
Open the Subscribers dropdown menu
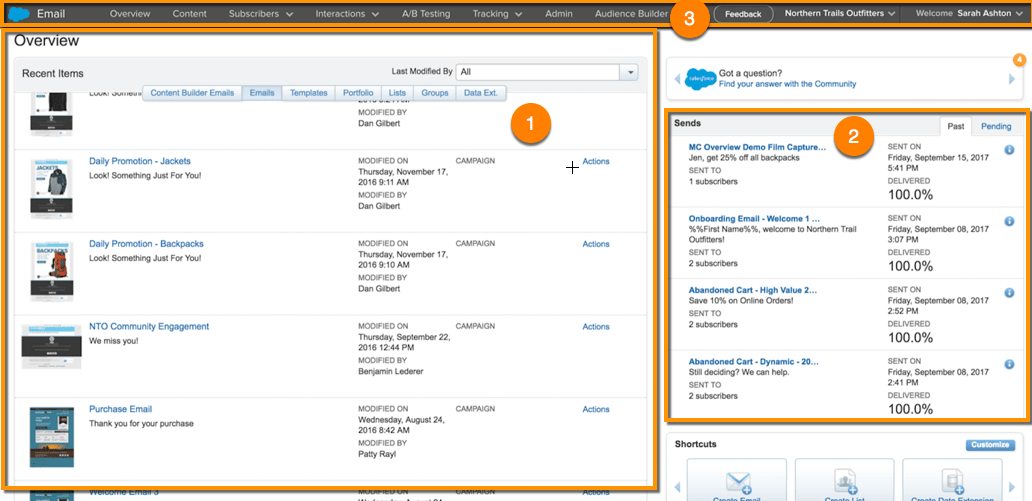click(261, 13)
